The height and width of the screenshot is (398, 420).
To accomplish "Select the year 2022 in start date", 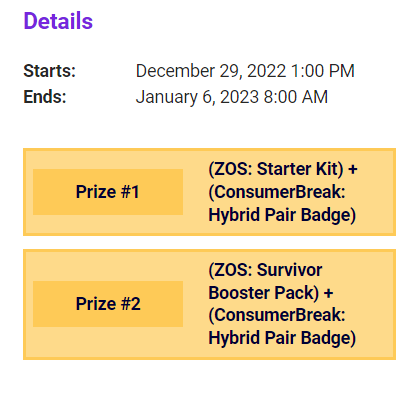I will point(266,71).
